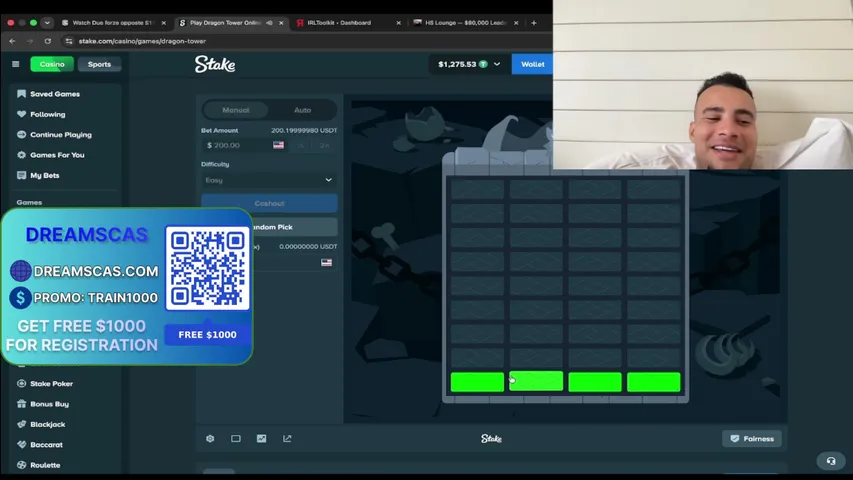Open live support headset icon
Image resolution: width=853 pixels, height=480 pixels.
831,461
